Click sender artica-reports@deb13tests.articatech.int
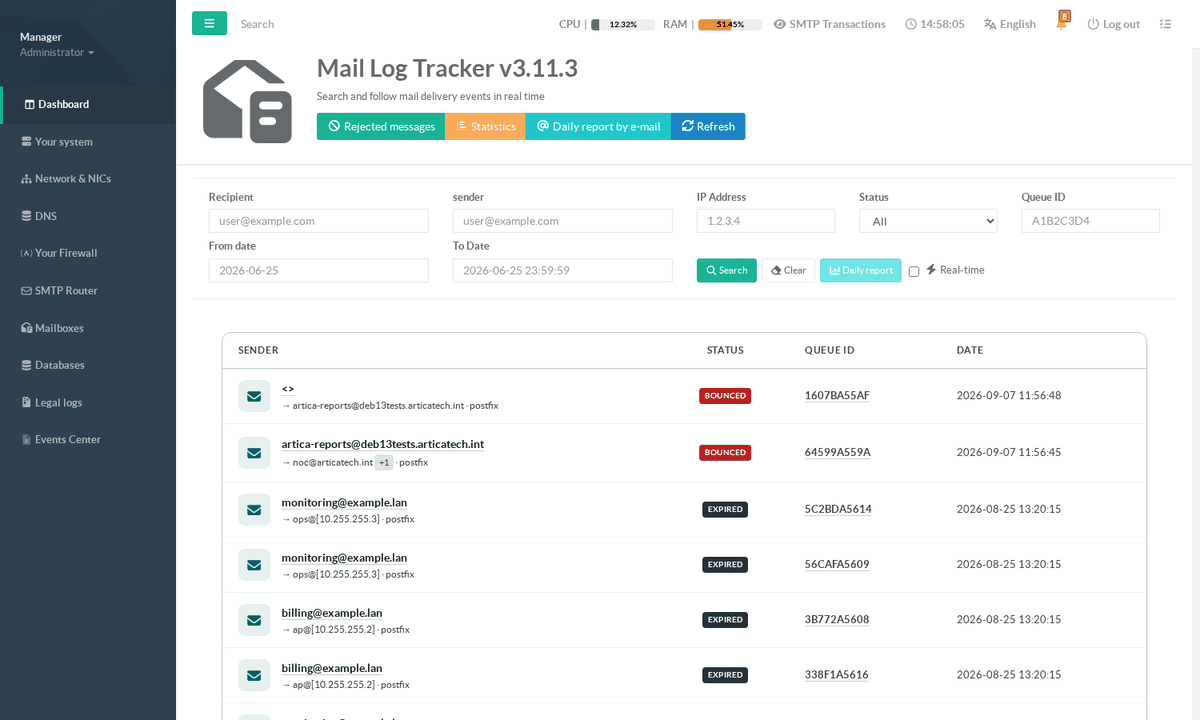The height and width of the screenshot is (720, 1200). tap(383, 444)
